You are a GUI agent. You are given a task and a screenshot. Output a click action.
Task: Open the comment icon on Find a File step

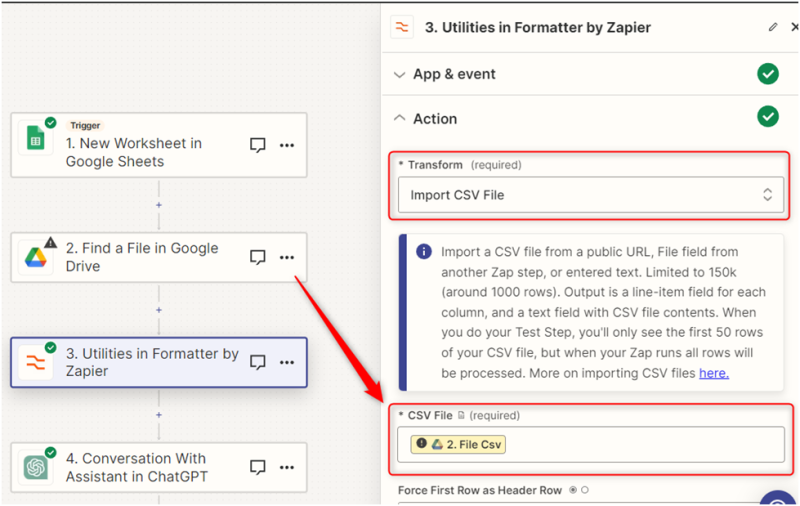point(257,257)
